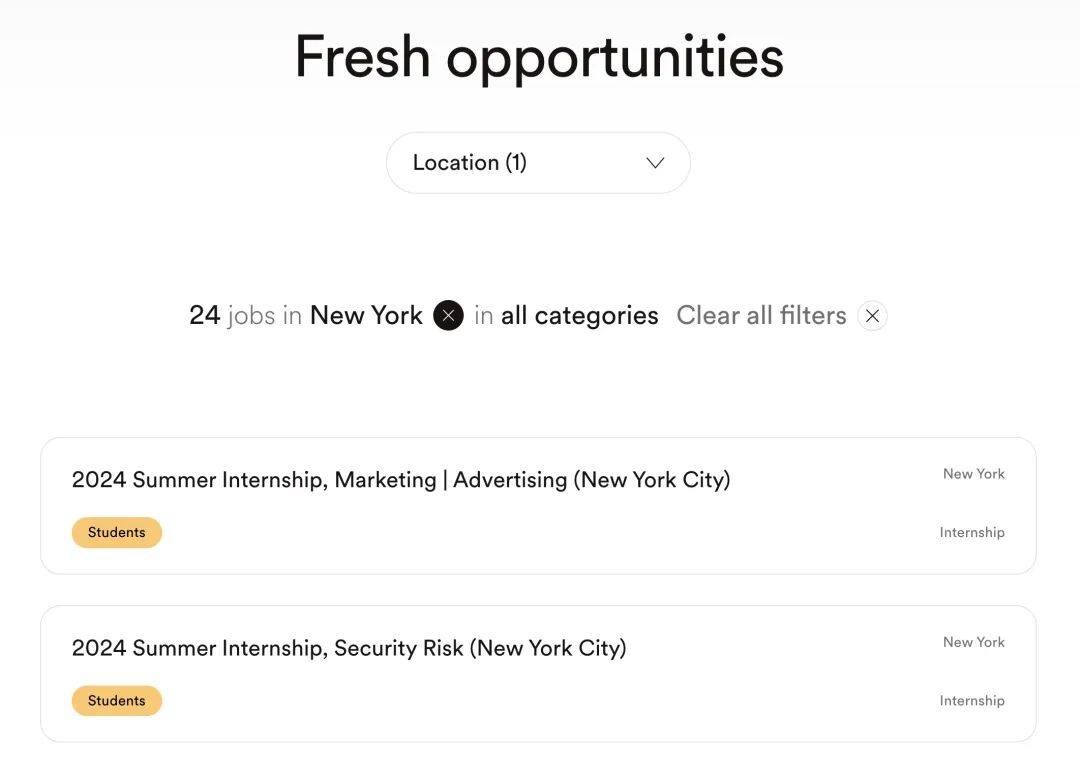Click New York label on Security Risk card
This screenshot has width=1080, height=773.
point(973,642)
